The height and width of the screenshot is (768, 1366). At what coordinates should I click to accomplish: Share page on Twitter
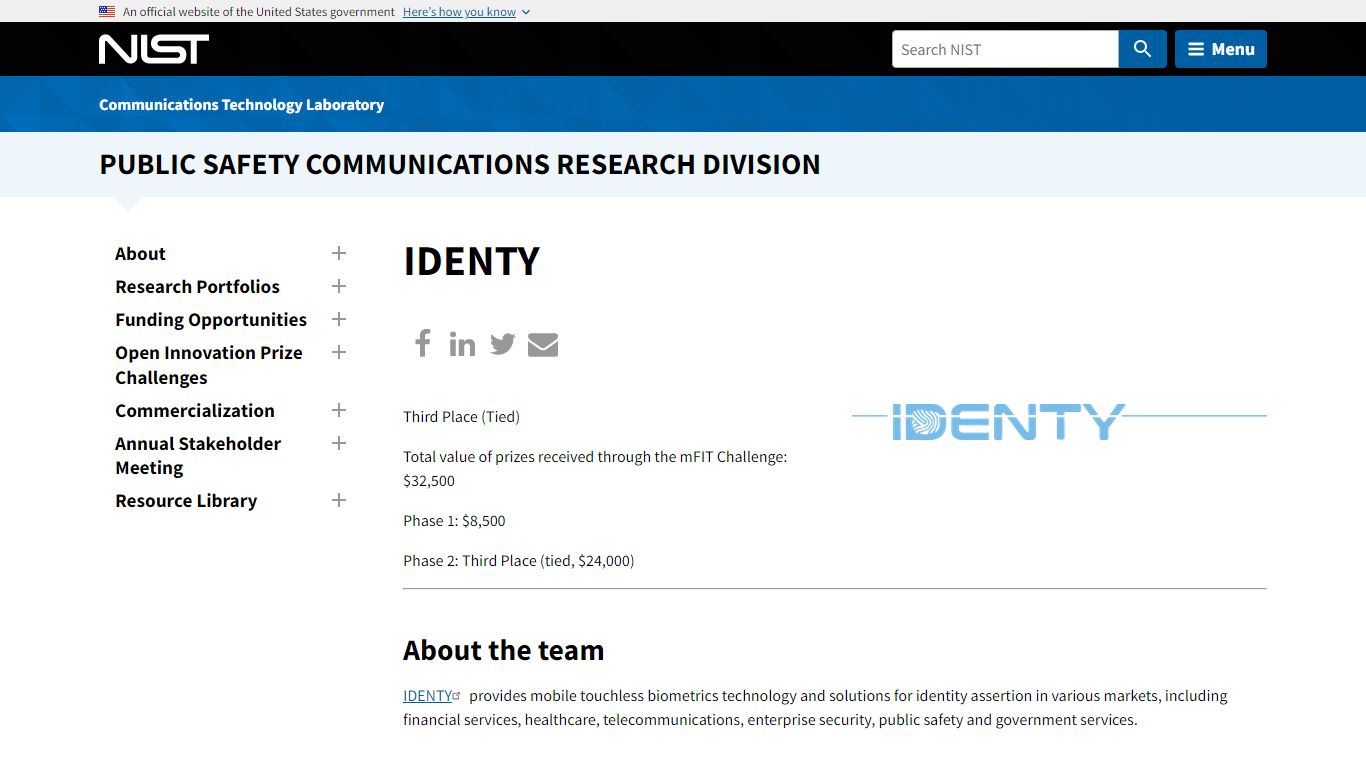(502, 344)
